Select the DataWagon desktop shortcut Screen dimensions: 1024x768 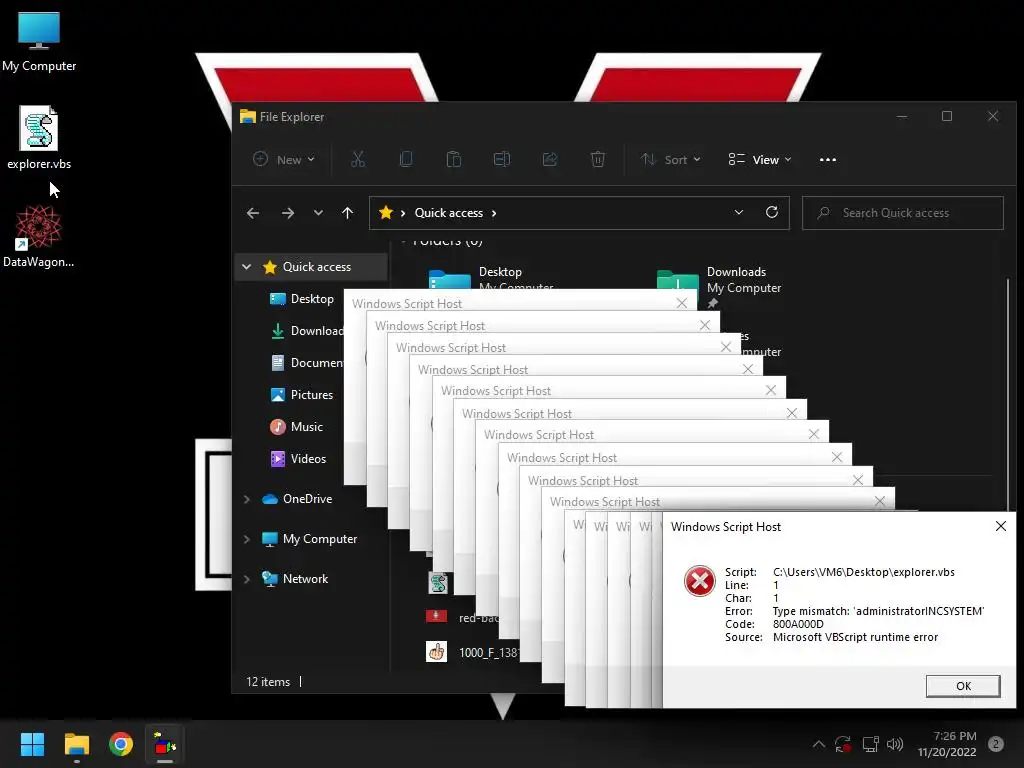tap(39, 236)
